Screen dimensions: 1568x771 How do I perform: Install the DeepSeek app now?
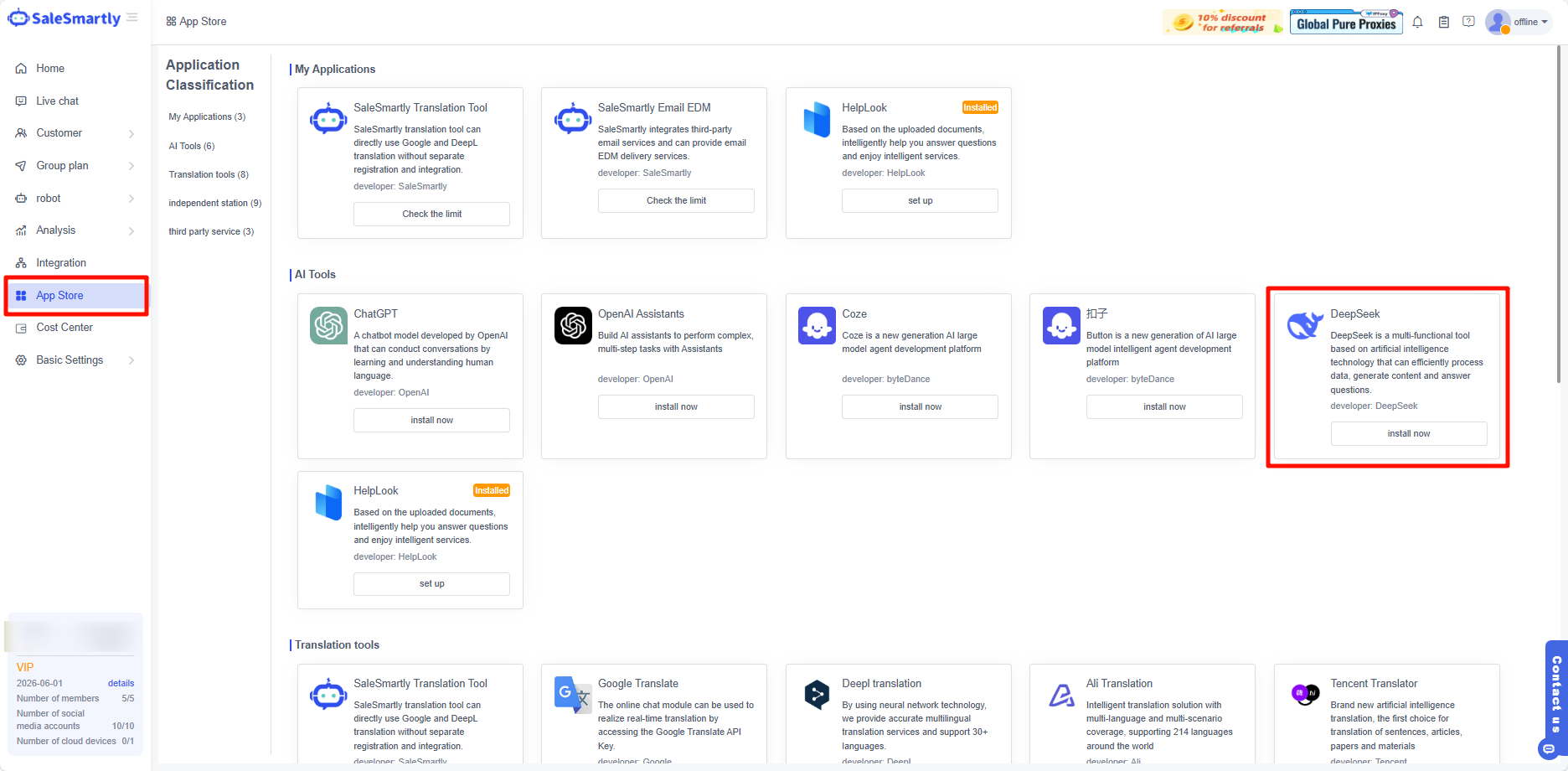(x=1408, y=433)
